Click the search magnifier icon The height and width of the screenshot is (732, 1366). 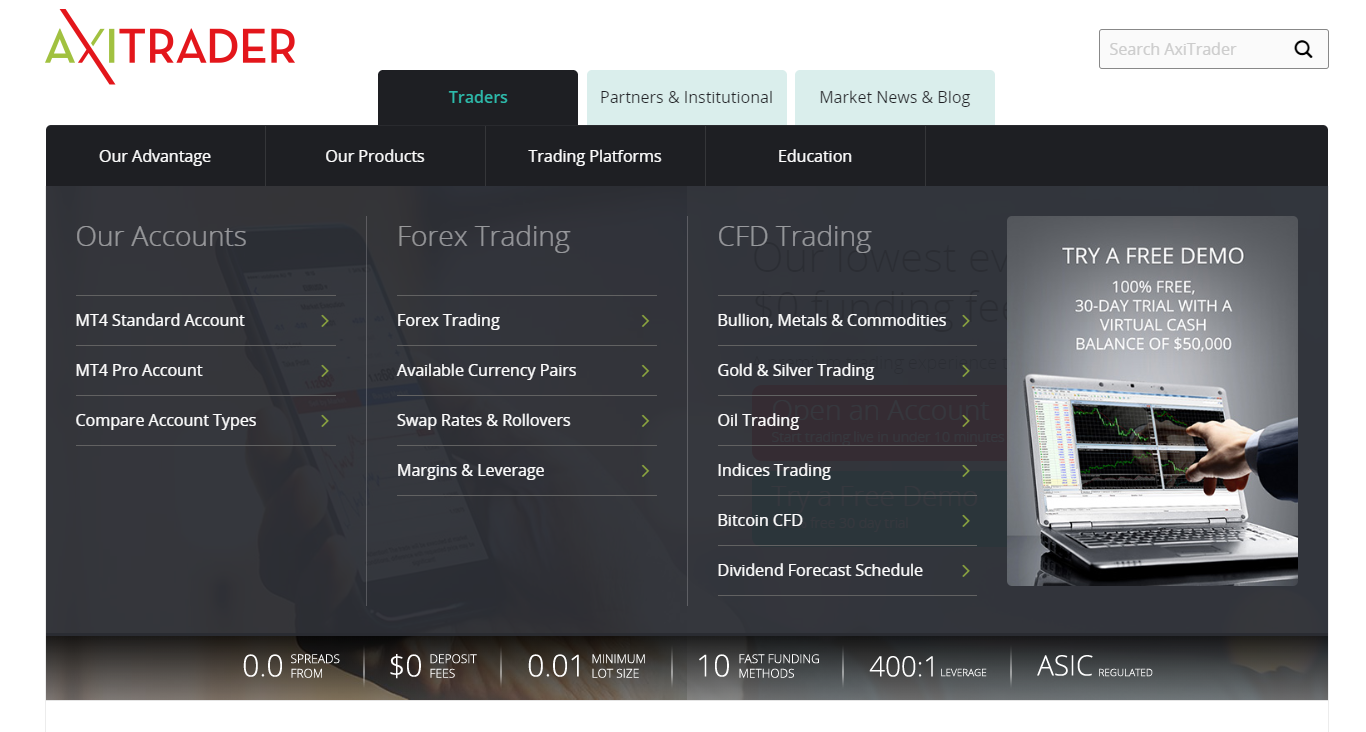tap(1303, 49)
